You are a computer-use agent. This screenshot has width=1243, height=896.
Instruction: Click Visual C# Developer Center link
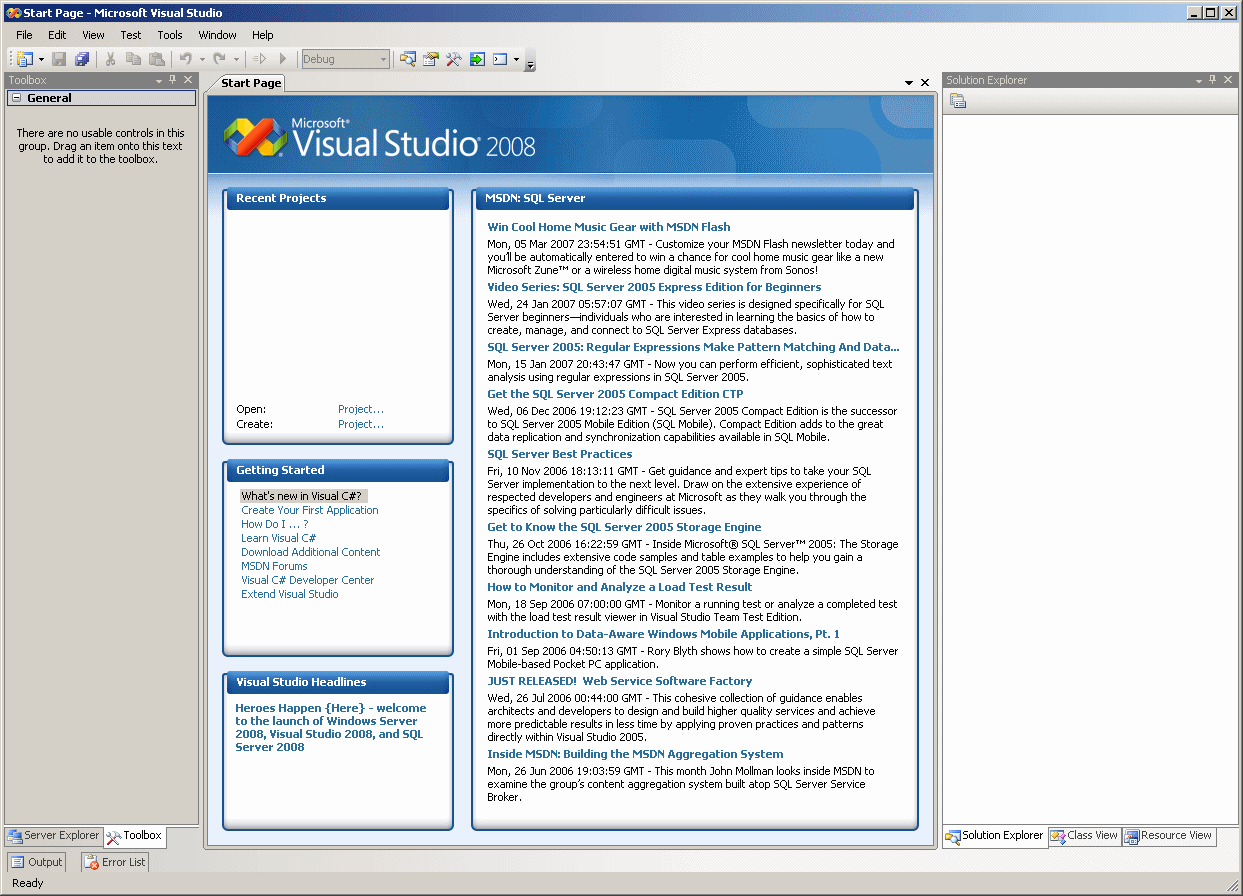click(308, 580)
